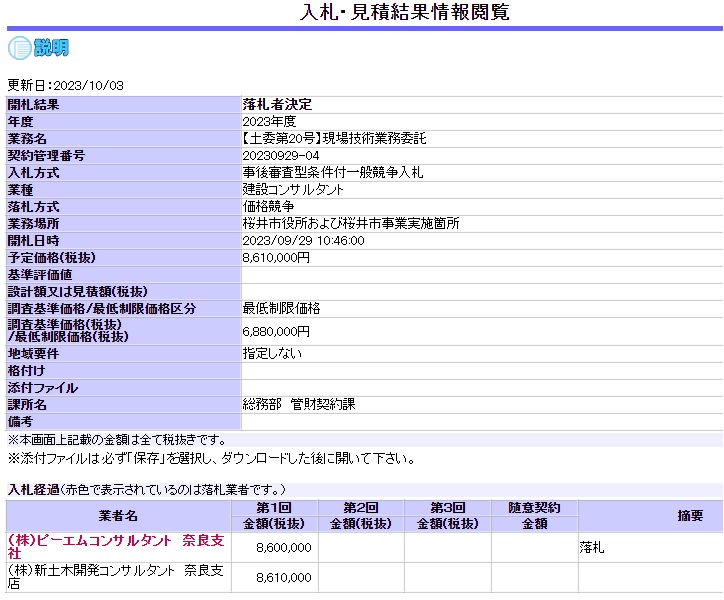Select the 総務部 管財契約課 department cell
The image size is (724, 600).
point(299,405)
